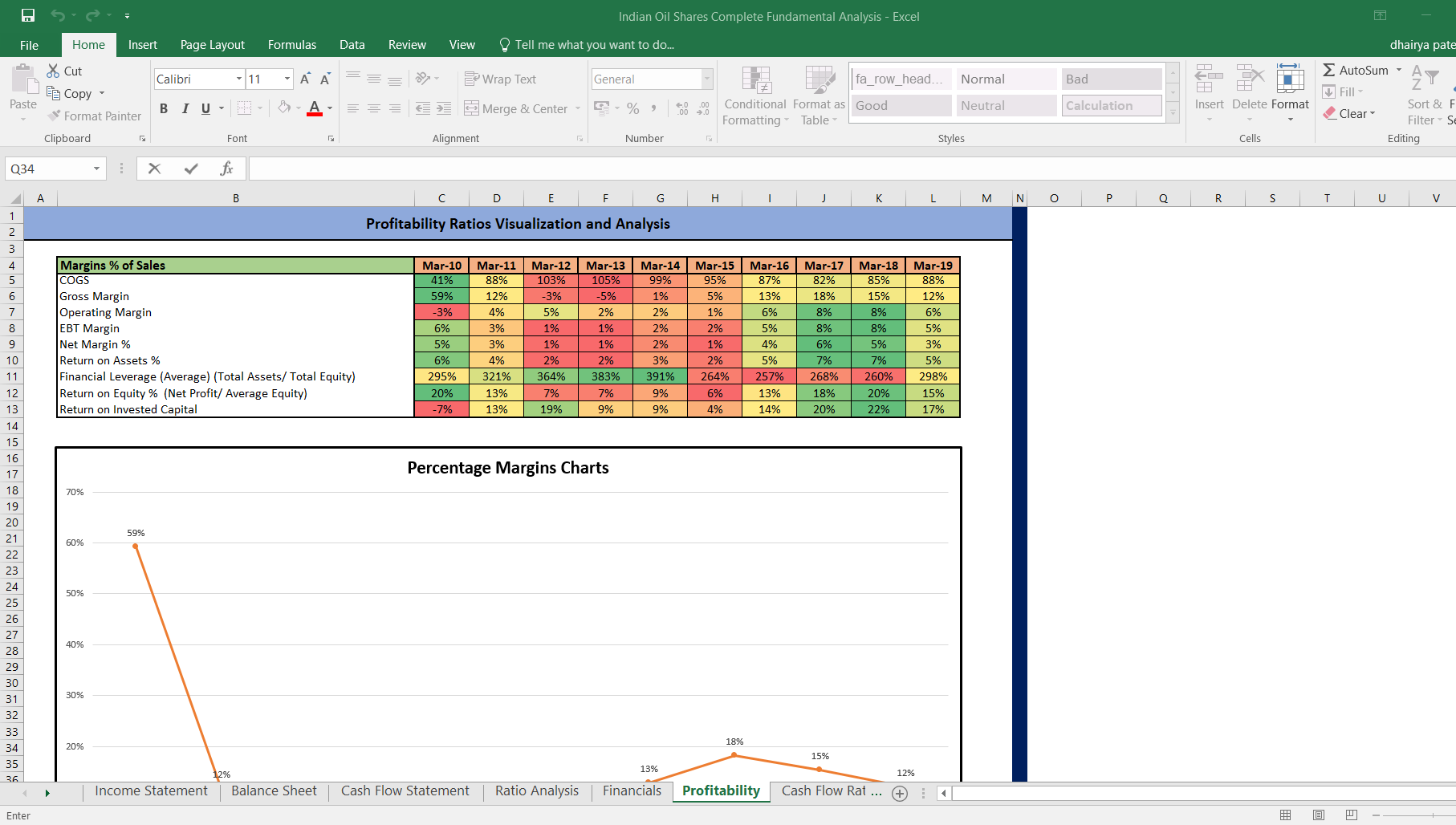Click the Cancel X in the formula bar
The image size is (1456, 825).
coord(155,169)
